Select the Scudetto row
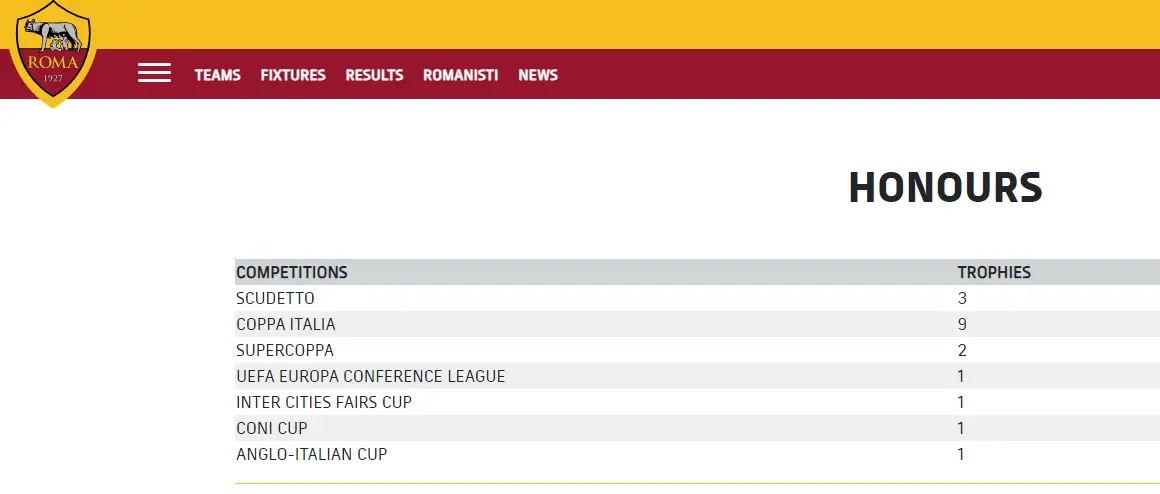 (x=275, y=298)
